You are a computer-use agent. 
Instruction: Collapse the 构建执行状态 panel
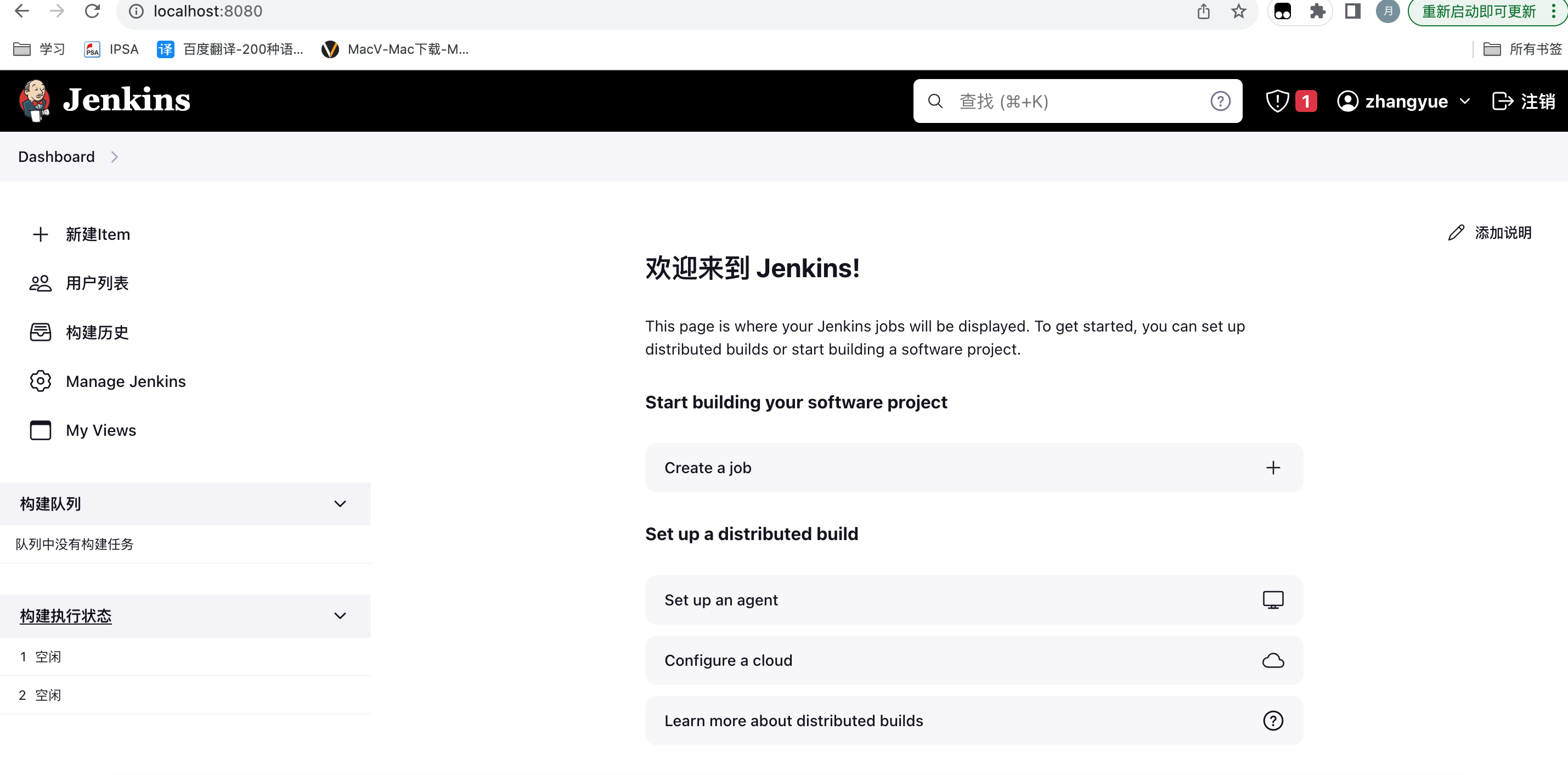[340, 616]
